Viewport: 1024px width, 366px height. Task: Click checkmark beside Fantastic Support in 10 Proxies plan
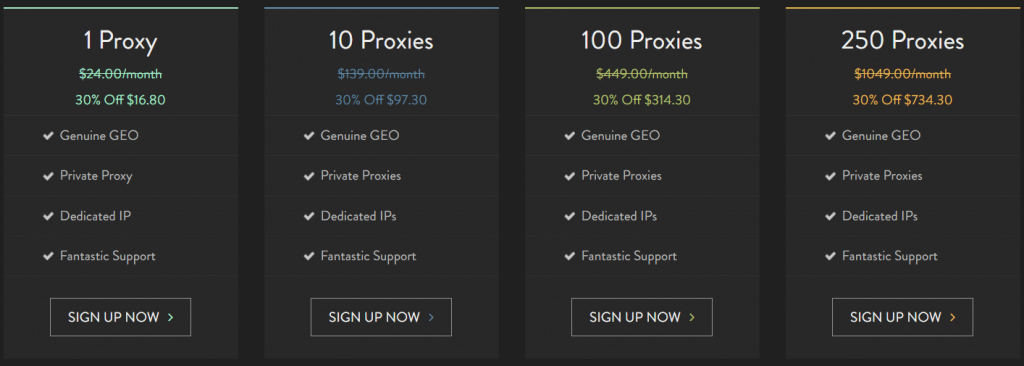click(x=308, y=256)
